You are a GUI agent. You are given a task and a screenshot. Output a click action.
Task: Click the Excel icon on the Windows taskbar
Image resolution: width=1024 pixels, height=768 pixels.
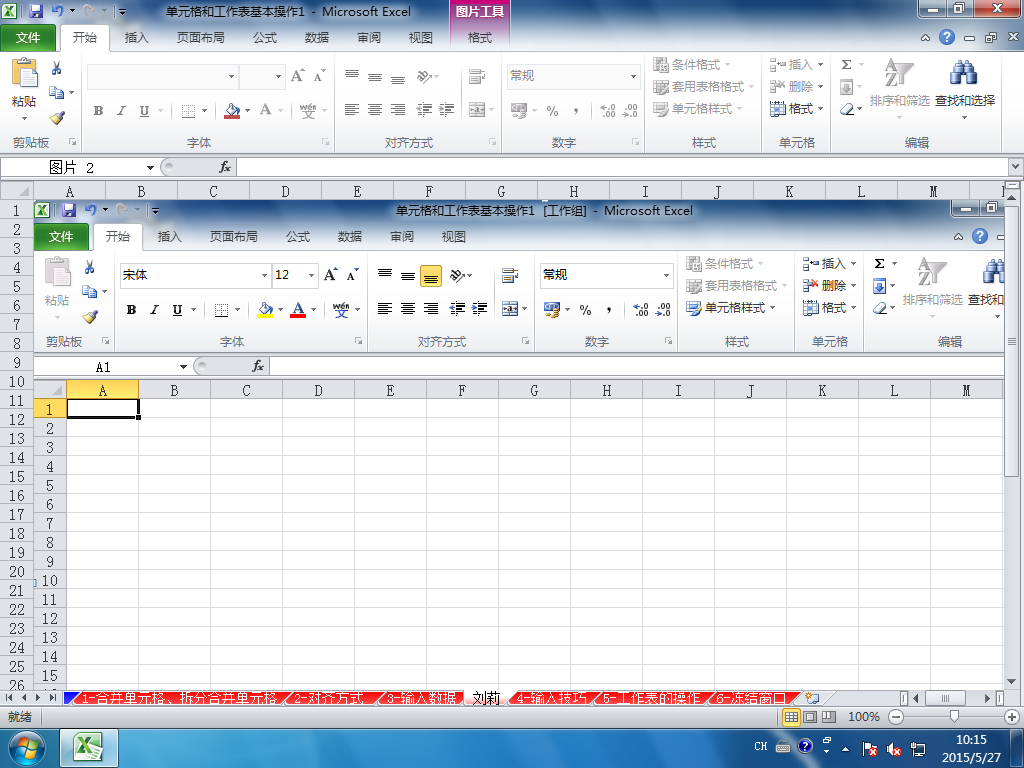89,747
